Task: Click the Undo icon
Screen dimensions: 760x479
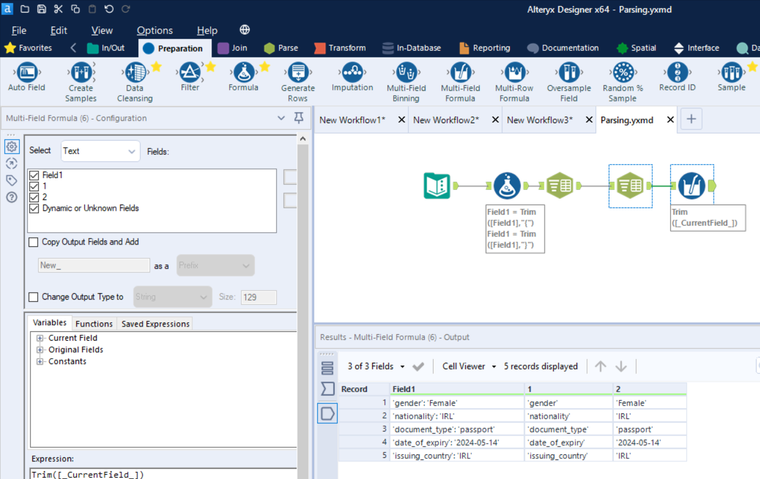Action: (x=109, y=9)
